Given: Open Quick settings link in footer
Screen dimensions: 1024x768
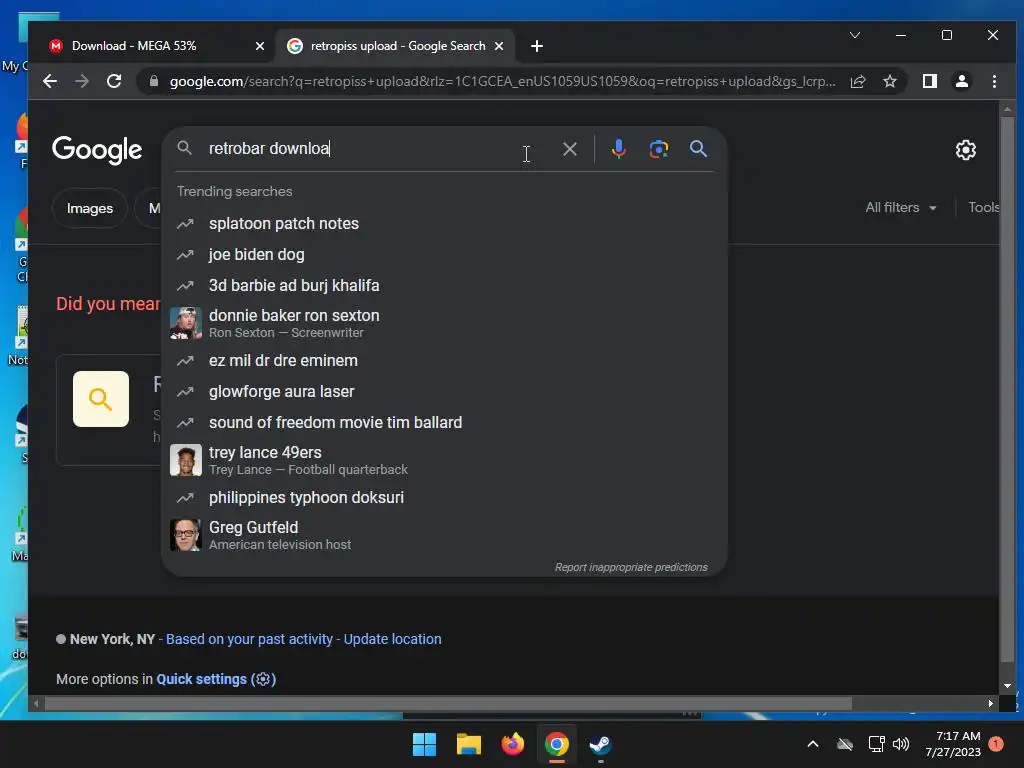Looking at the screenshot, I should pyautogui.click(x=216, y=679).
